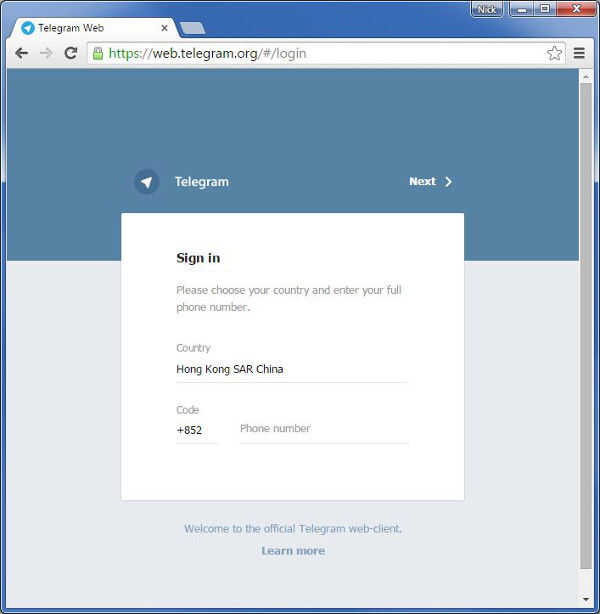The image size is (600, 614).
Task: Click the vertical scrollbar thumb
Action: [586, 326]
